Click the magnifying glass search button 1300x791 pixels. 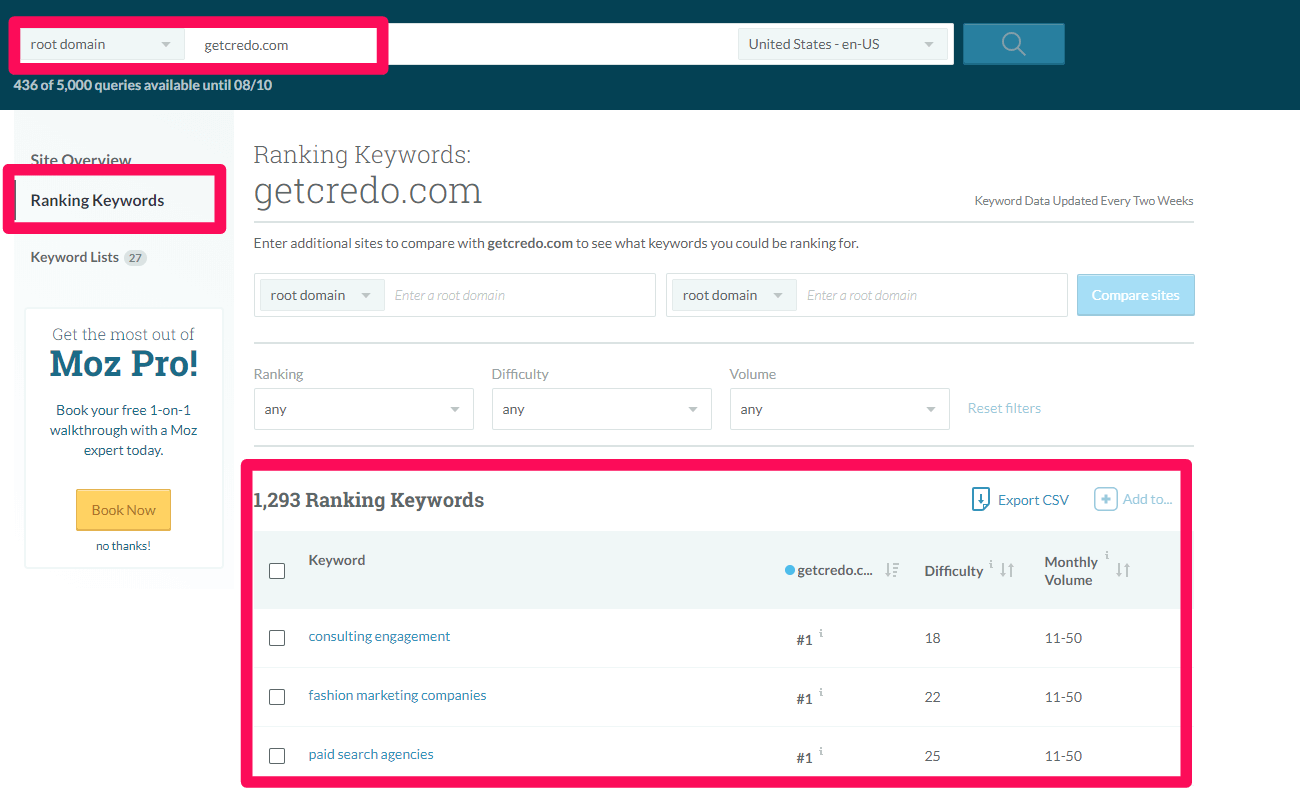tap(1013, 44)
